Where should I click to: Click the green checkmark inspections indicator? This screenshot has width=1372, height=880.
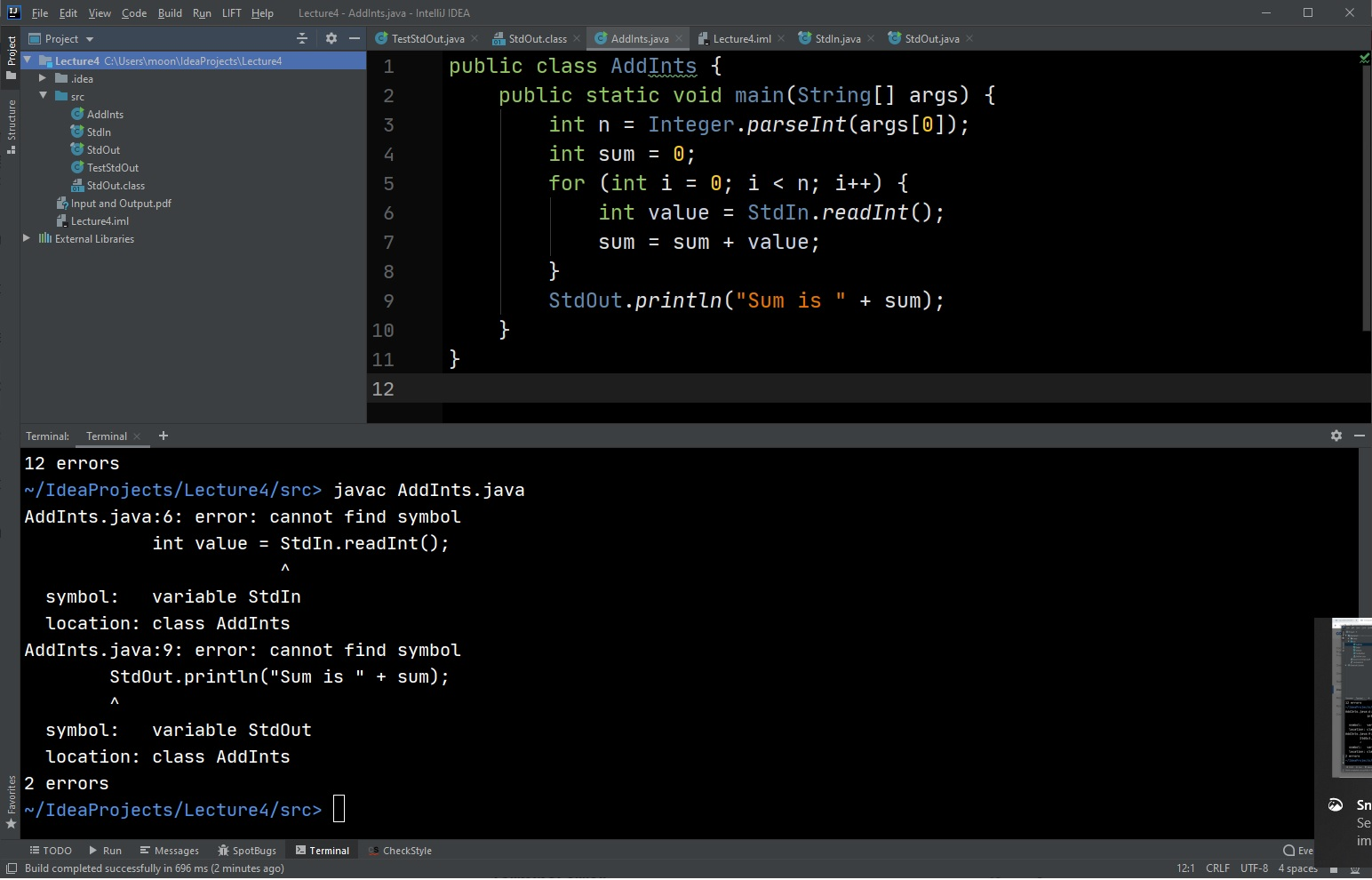[x=1363, y=58]
